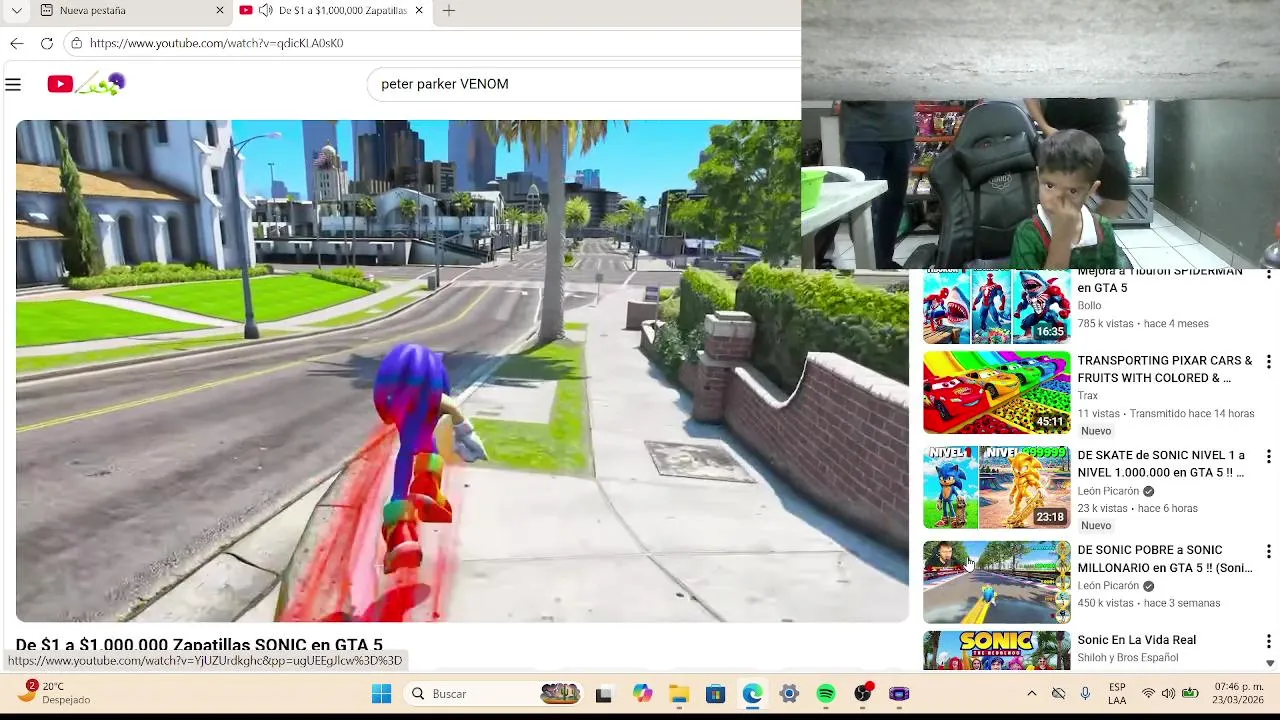Open the volume control in tray

click(x=1168, y=694)
